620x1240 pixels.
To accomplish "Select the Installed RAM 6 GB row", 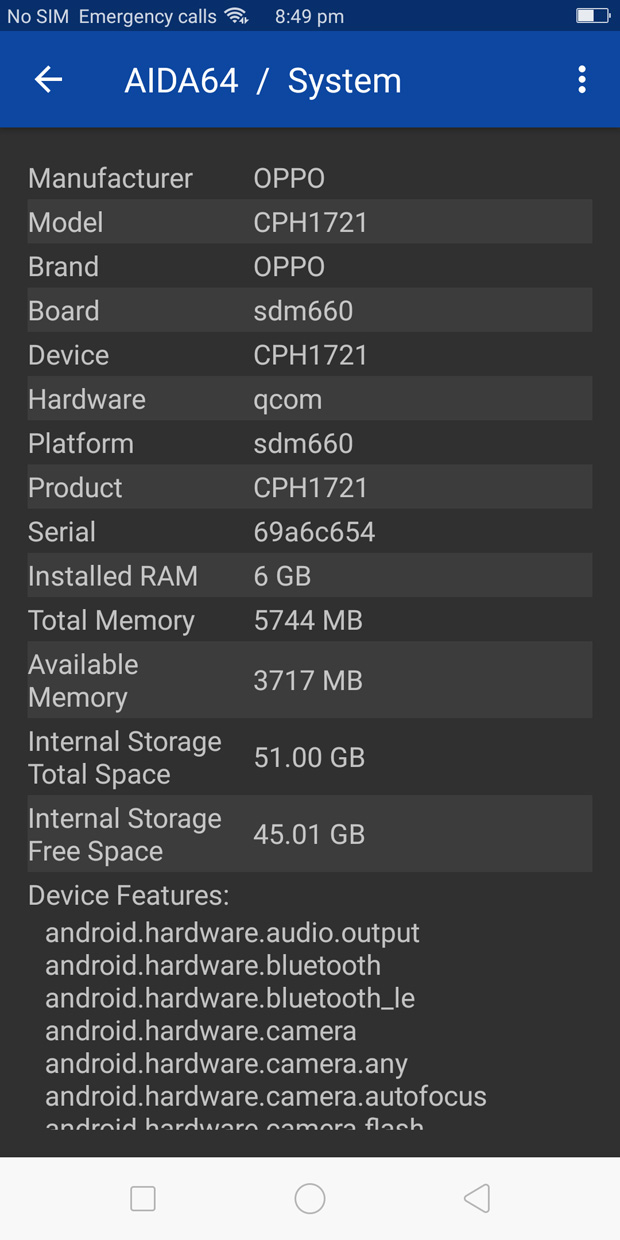I will pos(310,576).
